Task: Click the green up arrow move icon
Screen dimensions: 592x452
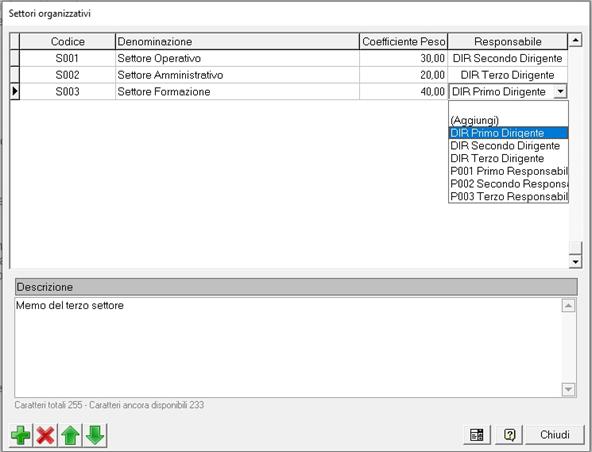Action: tap(70, 435)
